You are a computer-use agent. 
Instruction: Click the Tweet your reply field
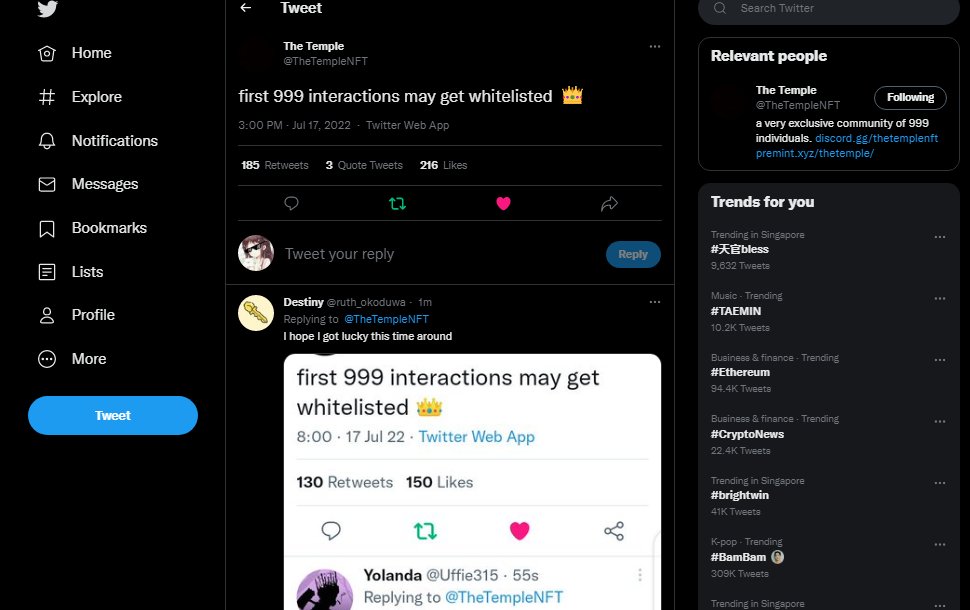[439, 254]
